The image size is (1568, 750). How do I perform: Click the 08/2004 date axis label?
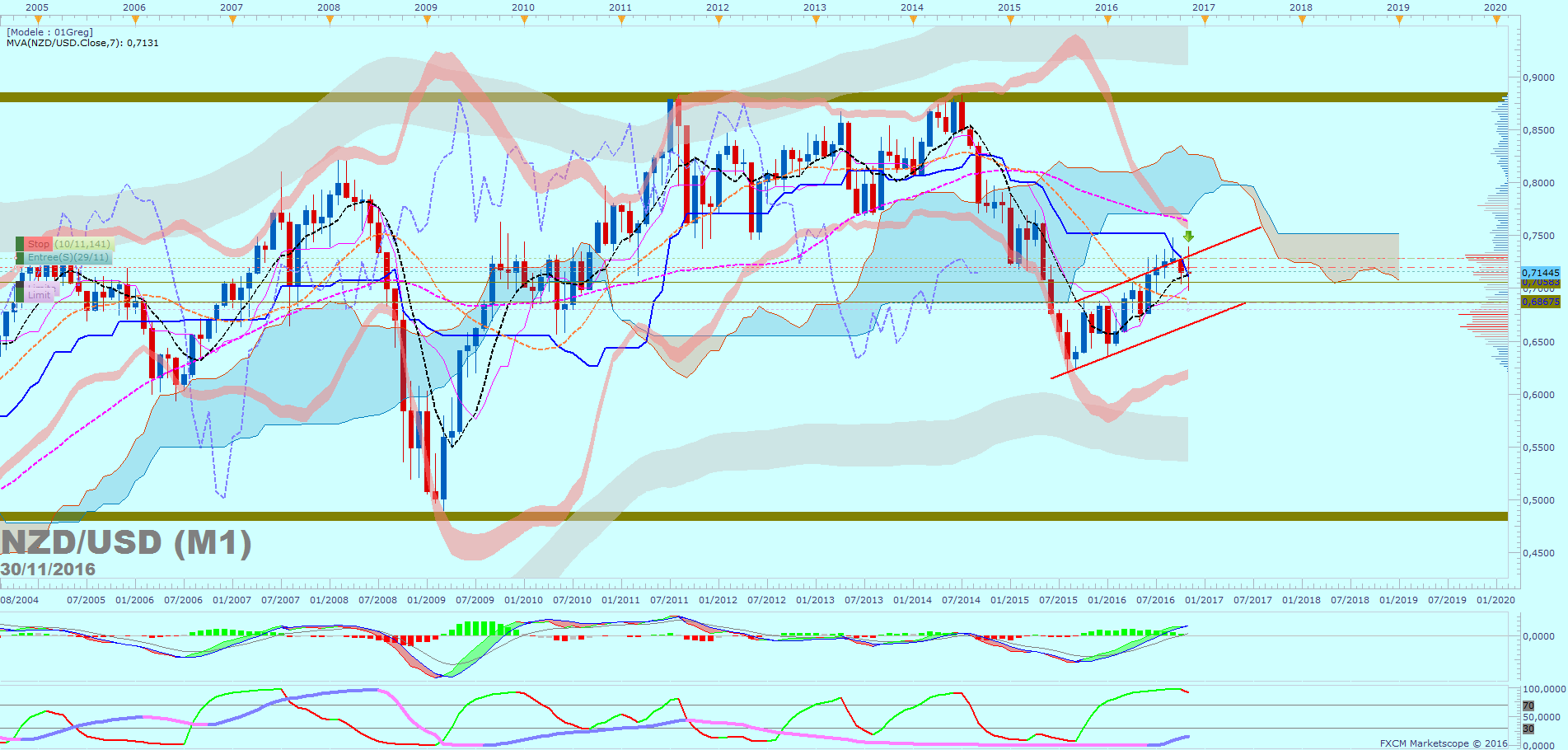20,600
